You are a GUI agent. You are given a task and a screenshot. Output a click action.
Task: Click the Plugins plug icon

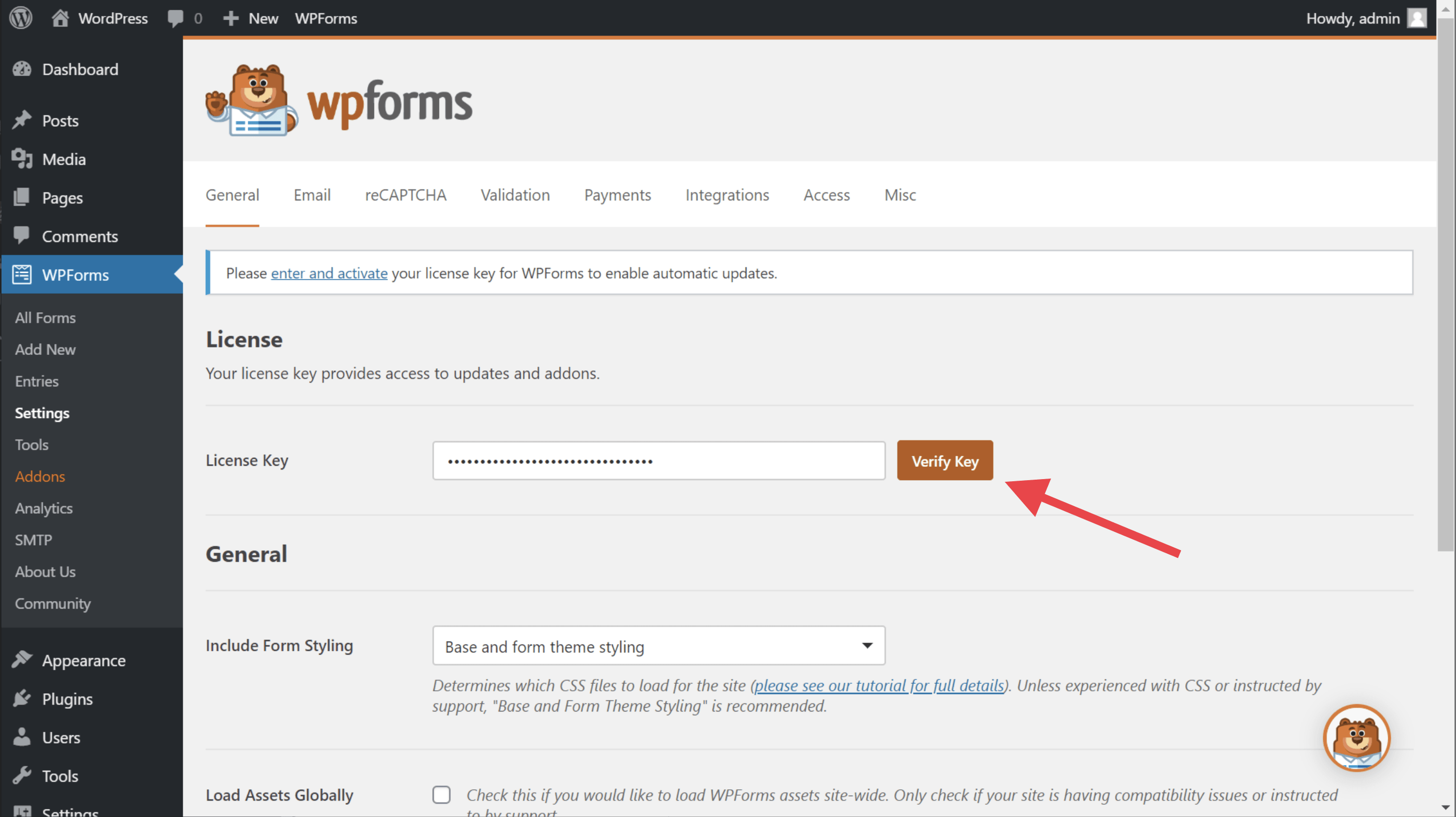point(22,699)
